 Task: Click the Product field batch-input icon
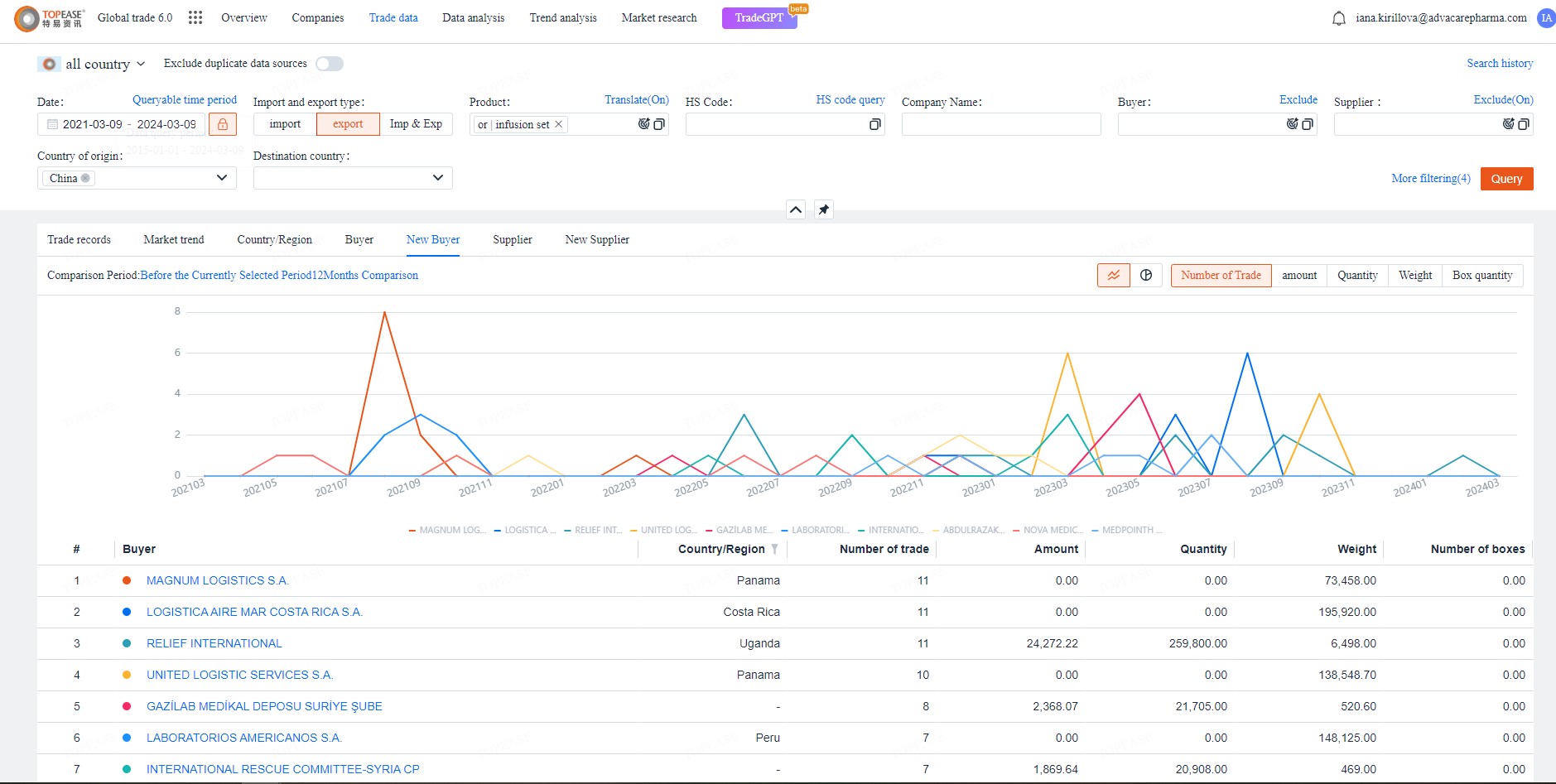659,124
